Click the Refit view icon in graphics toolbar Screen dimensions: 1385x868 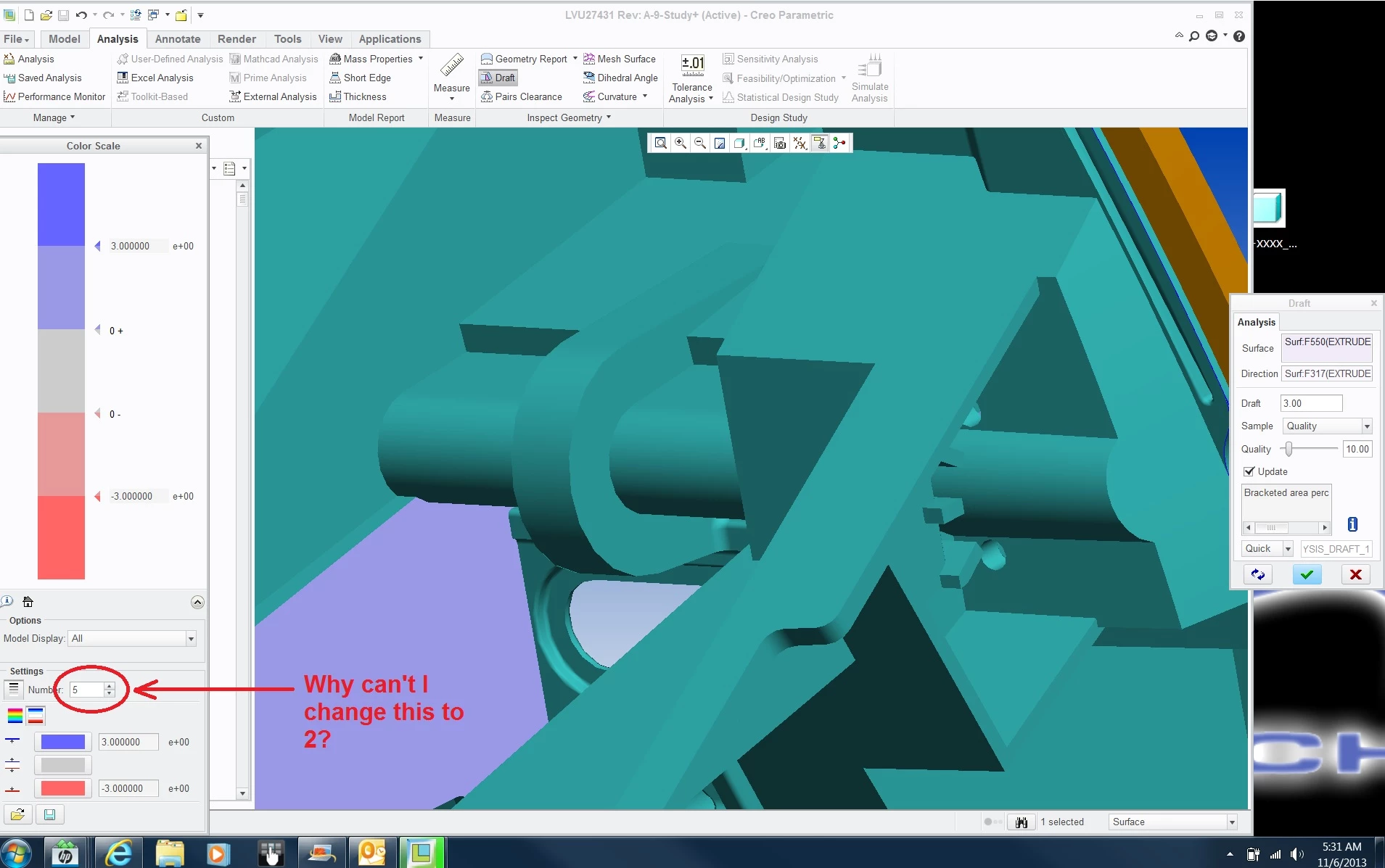pos(660,143)
